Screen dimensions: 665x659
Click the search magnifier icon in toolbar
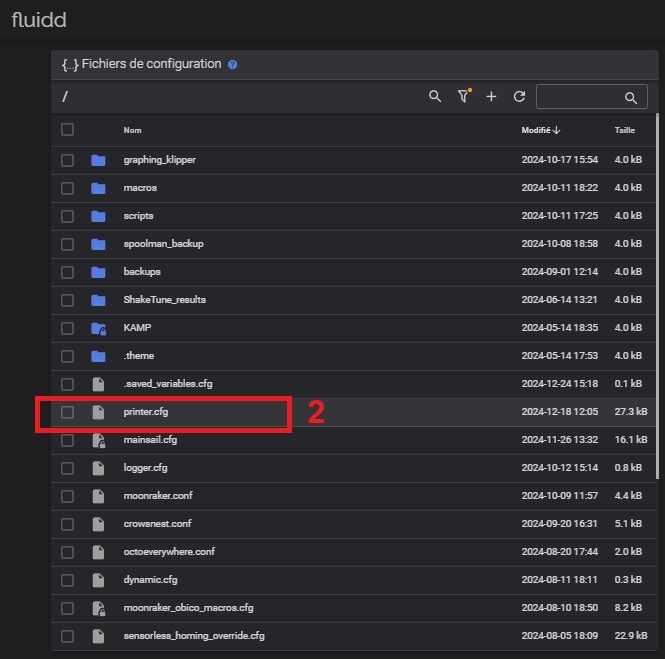pyautogui.click(x=435, y=96)
